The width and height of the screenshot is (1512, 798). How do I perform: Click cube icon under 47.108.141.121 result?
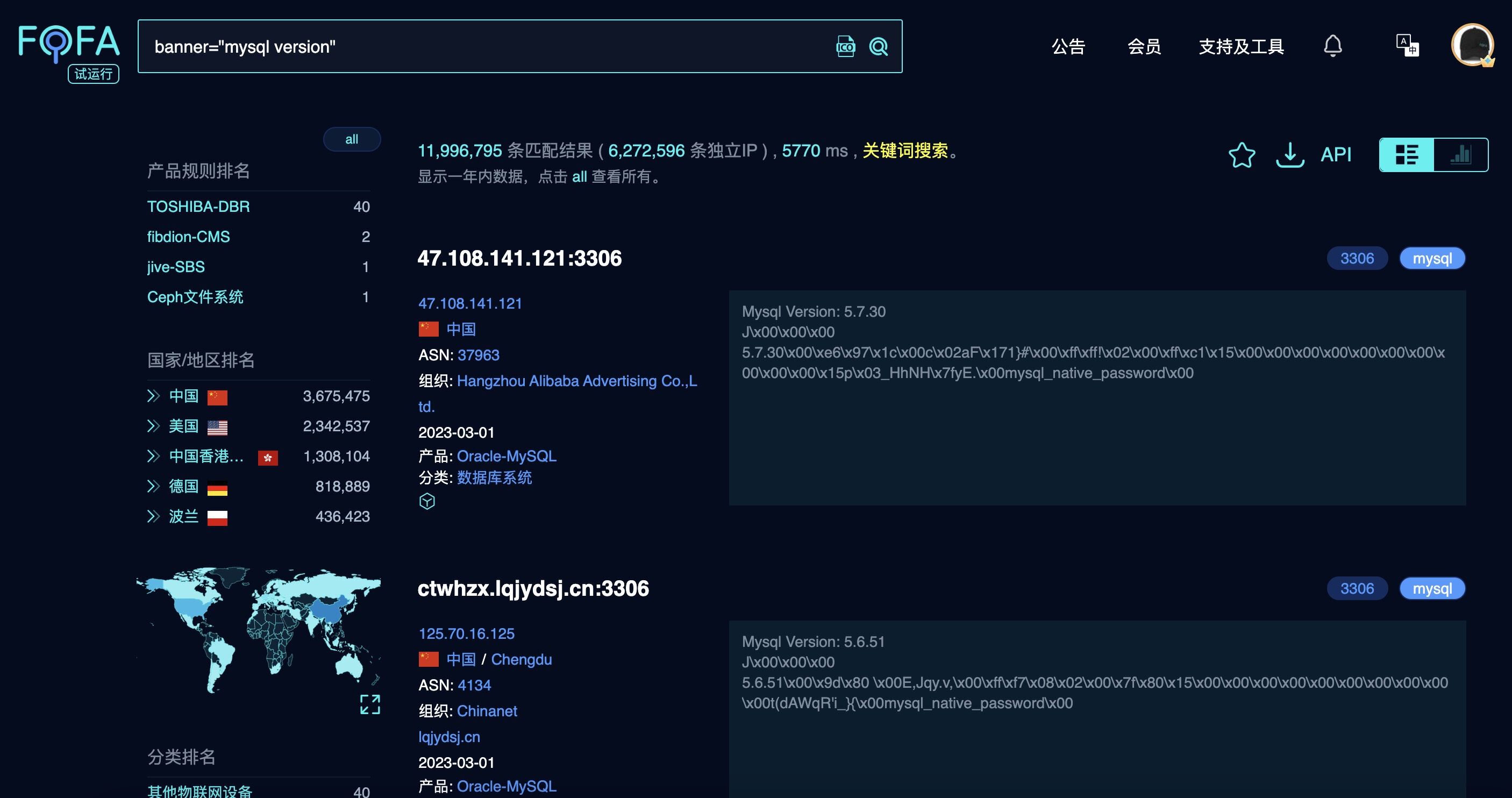[427, 501]
